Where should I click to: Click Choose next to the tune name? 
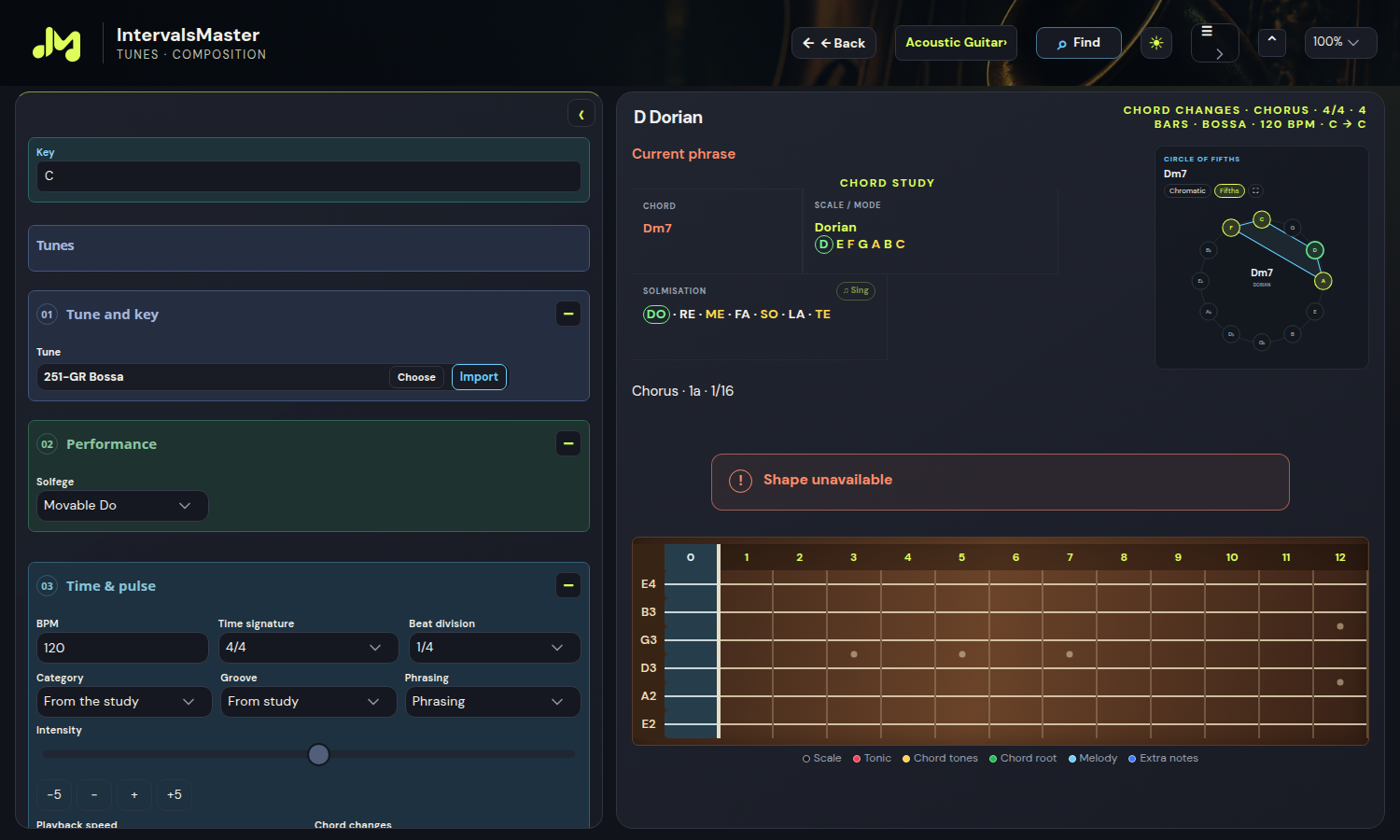click(416, 377)
